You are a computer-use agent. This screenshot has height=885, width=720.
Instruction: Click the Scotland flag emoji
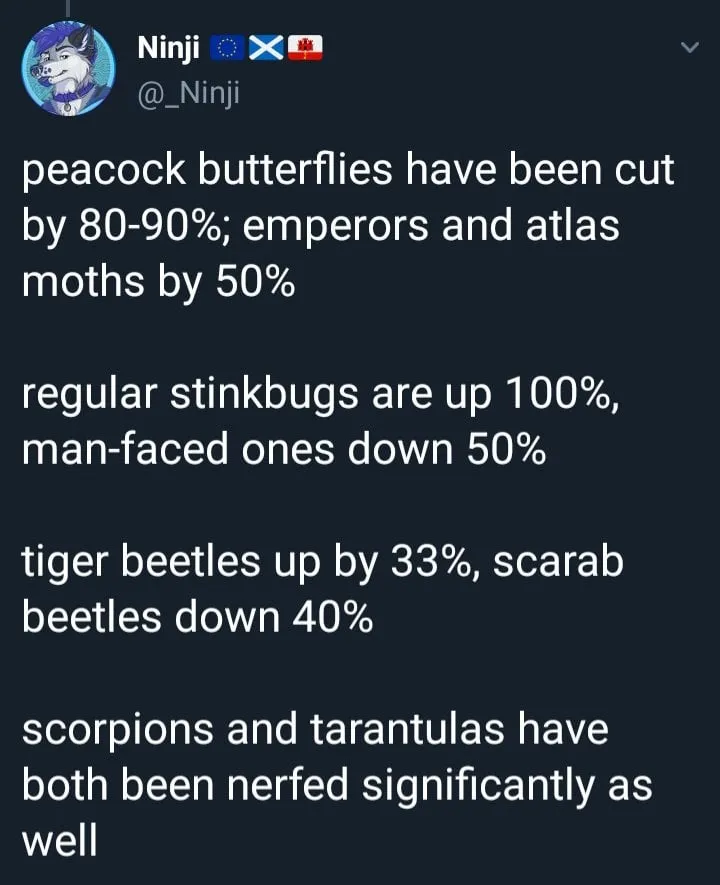point(264,46)
